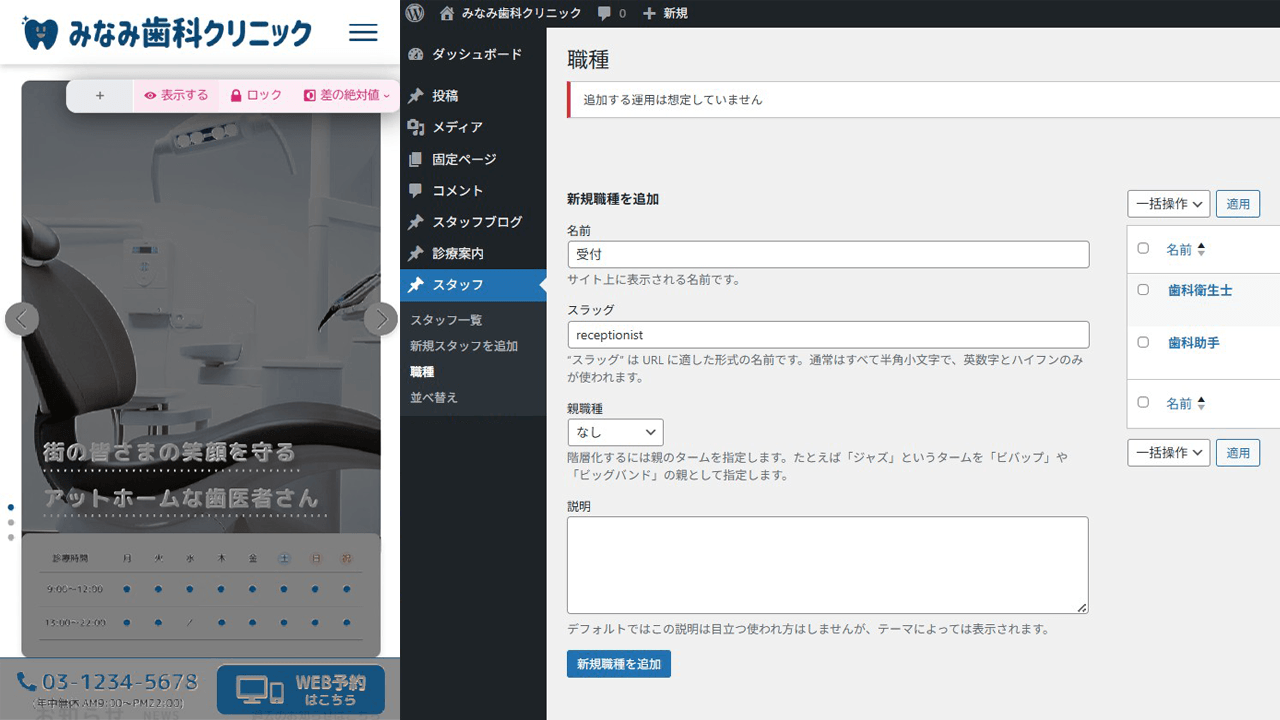The height and width of the screenshot is (720, 1280).
Task: Open the 親職種 なし dropdown
Action: pyautogui.click(x=615, y=432)
